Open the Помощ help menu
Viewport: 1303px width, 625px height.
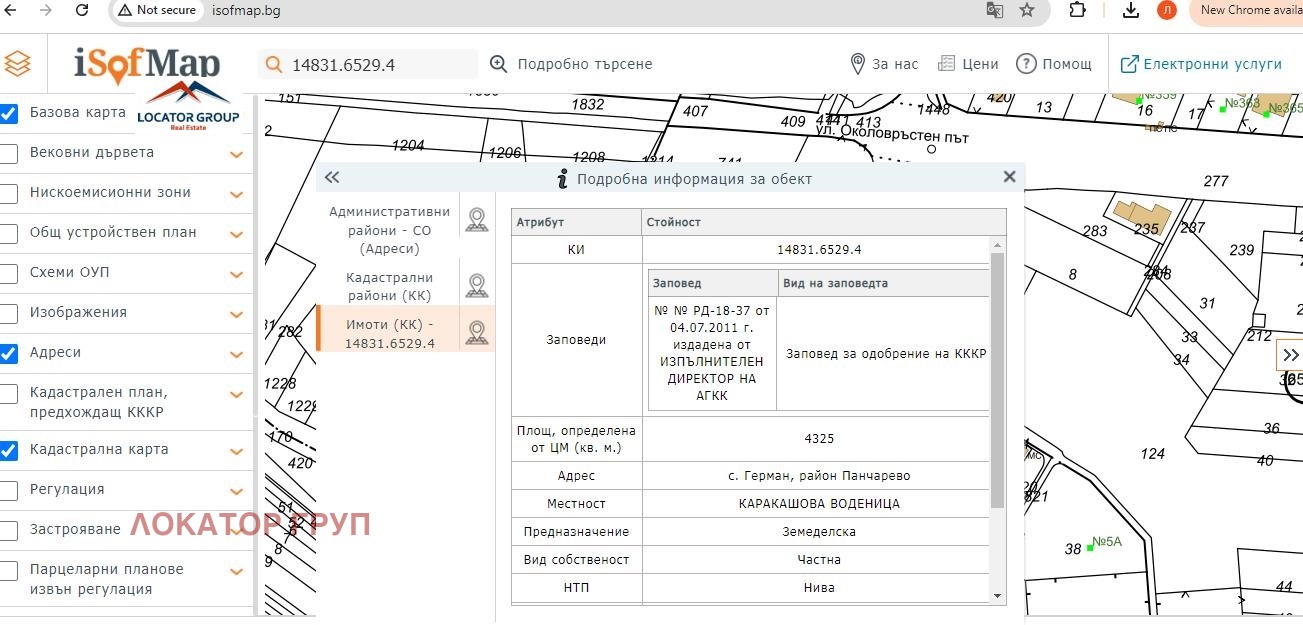pyautogui.click(x=1054, y=64)
